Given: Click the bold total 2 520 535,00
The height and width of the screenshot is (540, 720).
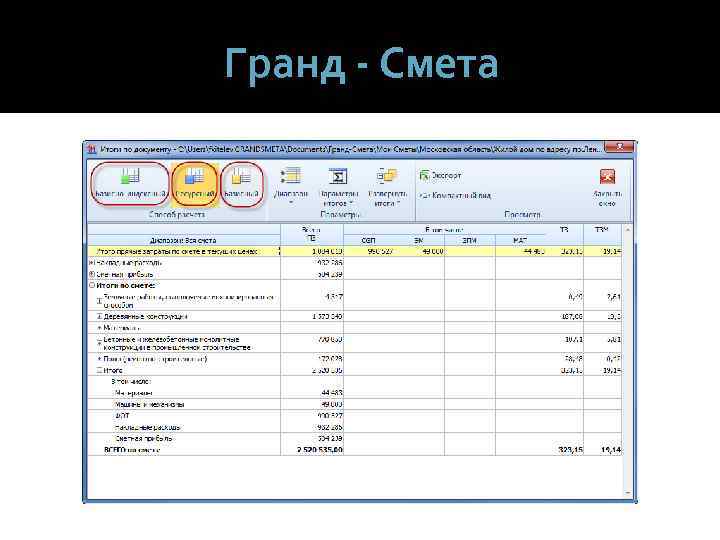Looking at the screenshot, I should coord(320,450).
